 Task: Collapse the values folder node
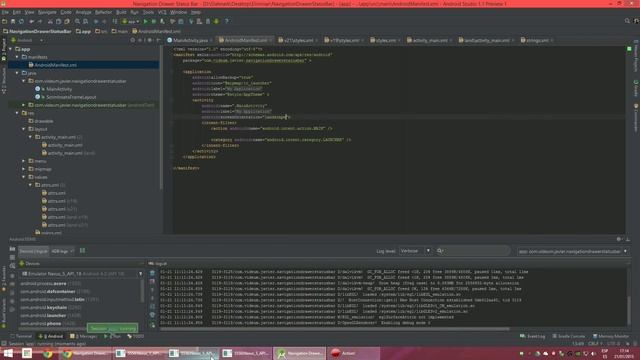(24, 177)
